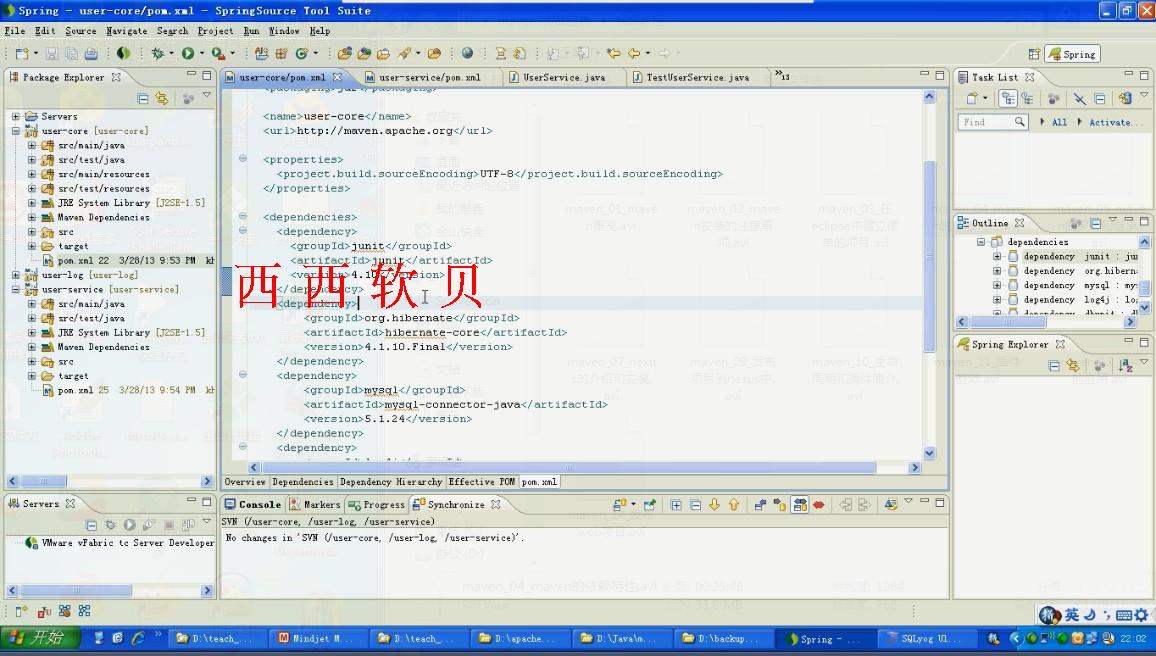Open Mindjet from the taskbar
The width and height of the screenshot is (1156, 656).
point(317,638)
